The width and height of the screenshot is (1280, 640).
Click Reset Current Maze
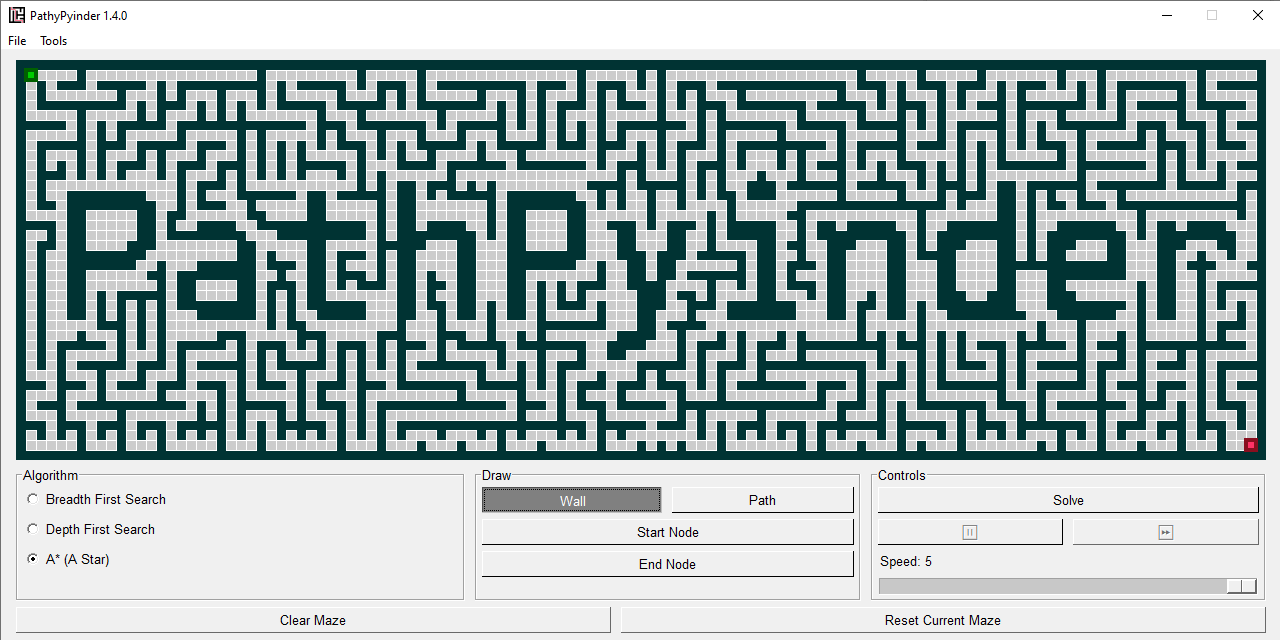tap(943, 620)
